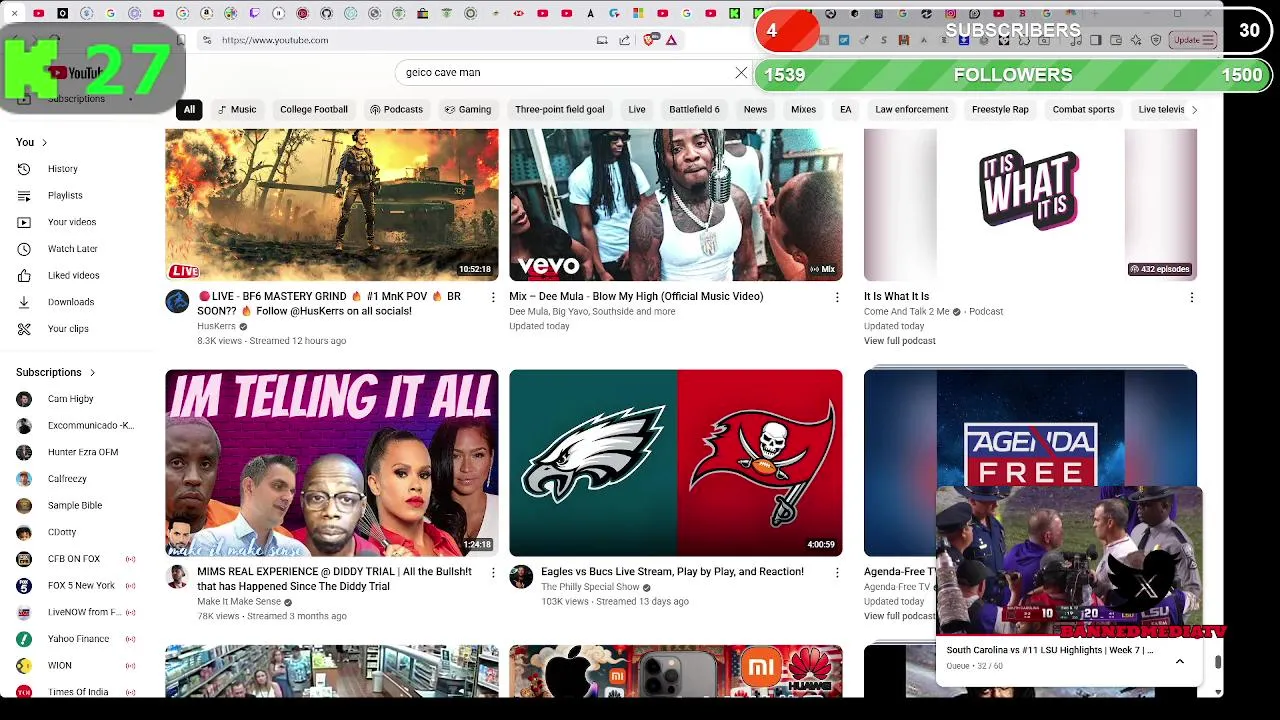The height and width of the screenshot is (720, 1280).
Task: Select the Combat sports chip
Action: tap(1083, 110)
